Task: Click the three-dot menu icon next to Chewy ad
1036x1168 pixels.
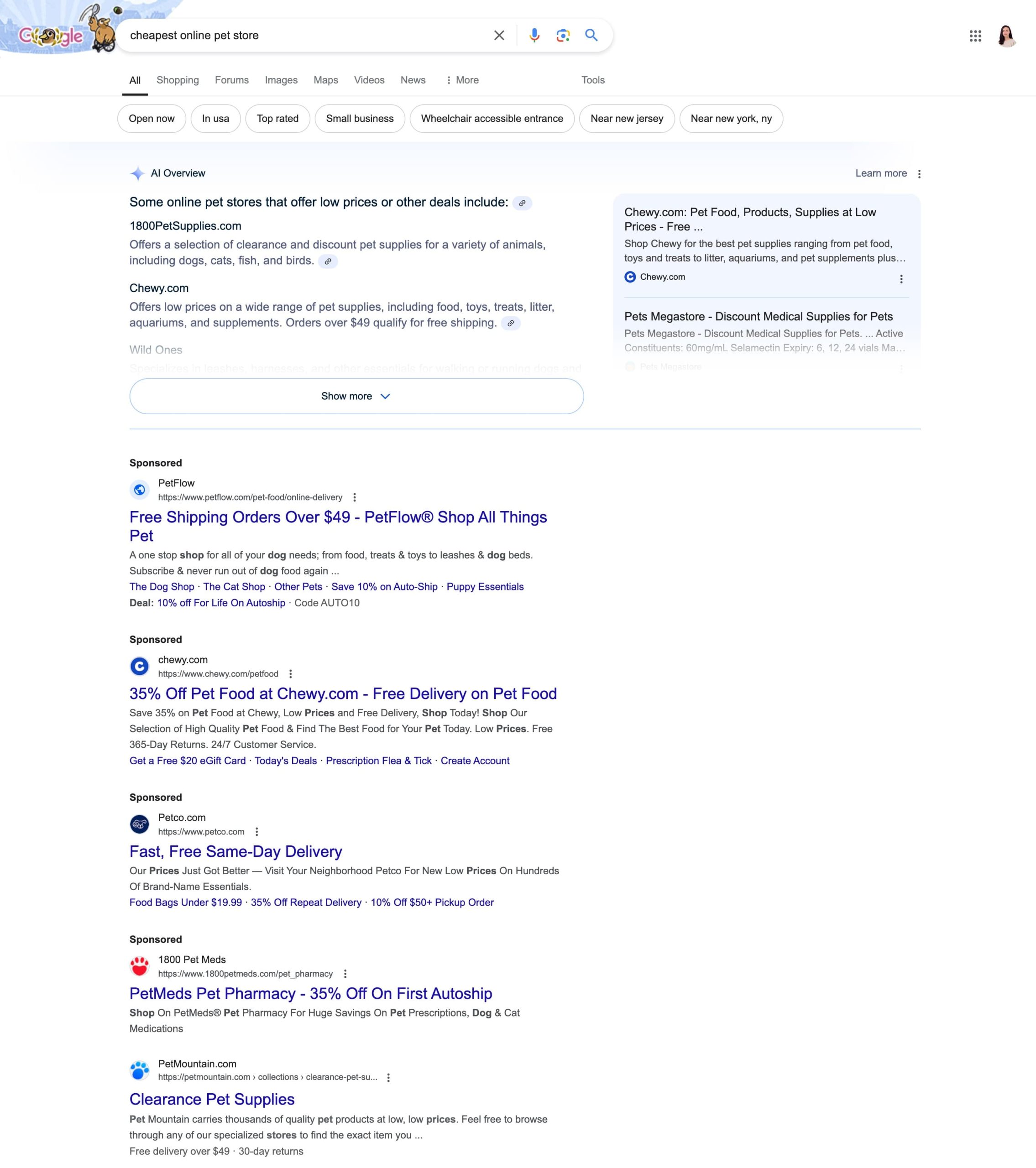Action: (292, 672)
